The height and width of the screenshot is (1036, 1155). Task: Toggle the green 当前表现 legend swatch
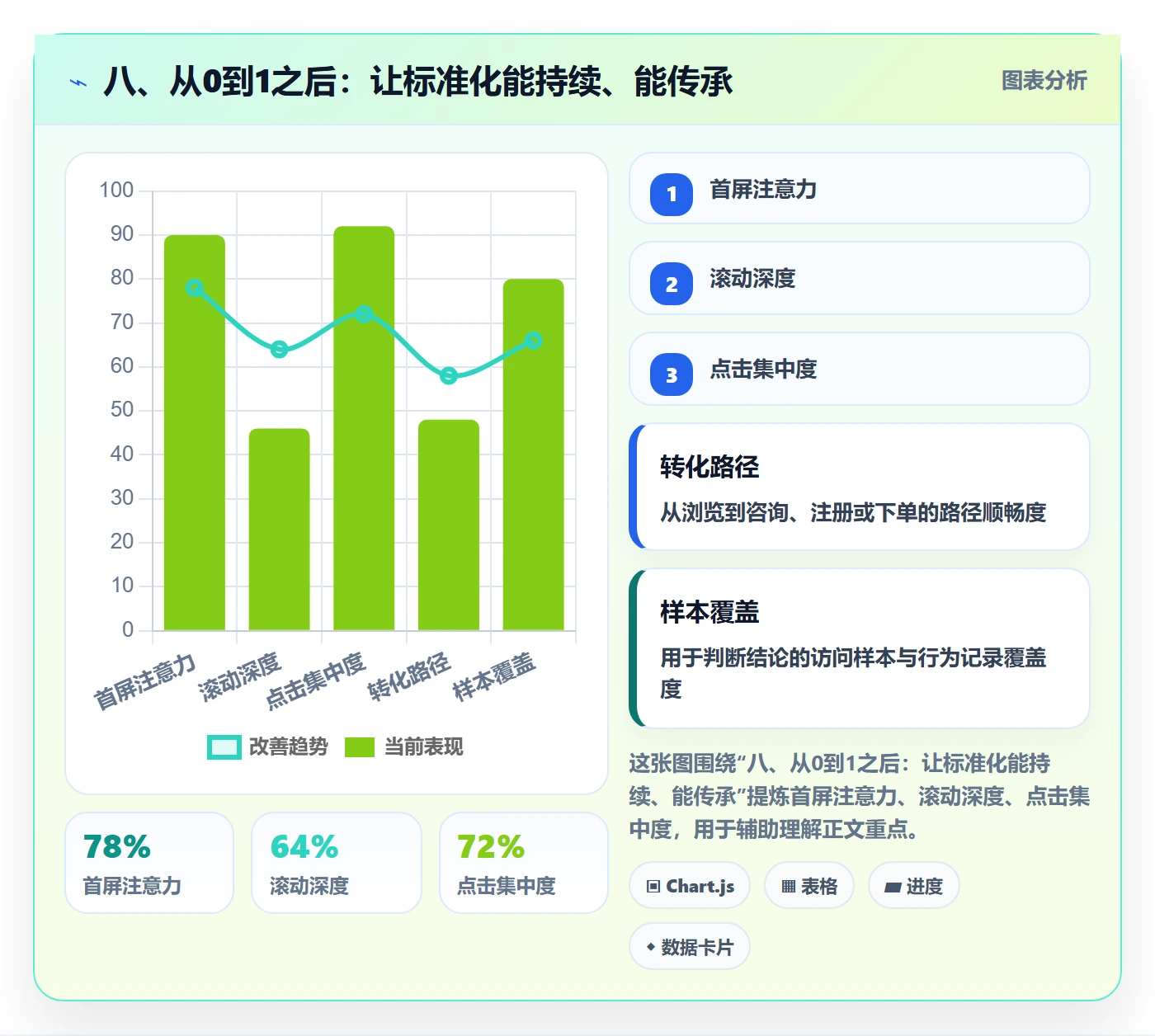pyautogui.click(x=359, y=746)
